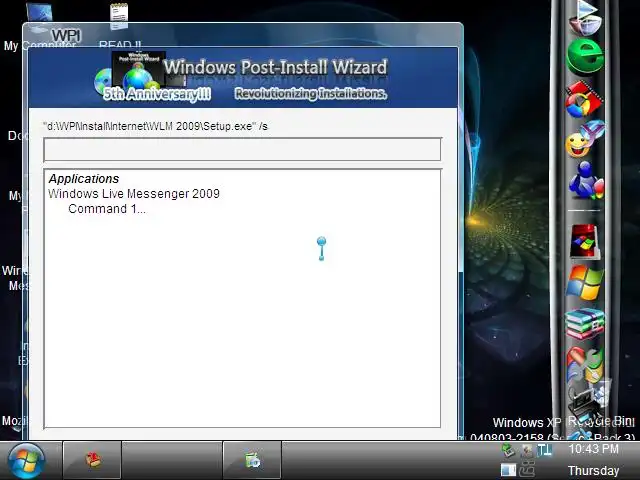Screen dimensions: 640x480
Task: Click the Windows Post-Install Wizard globe logo
Action: pyautogui.click(x=139, y=73)
